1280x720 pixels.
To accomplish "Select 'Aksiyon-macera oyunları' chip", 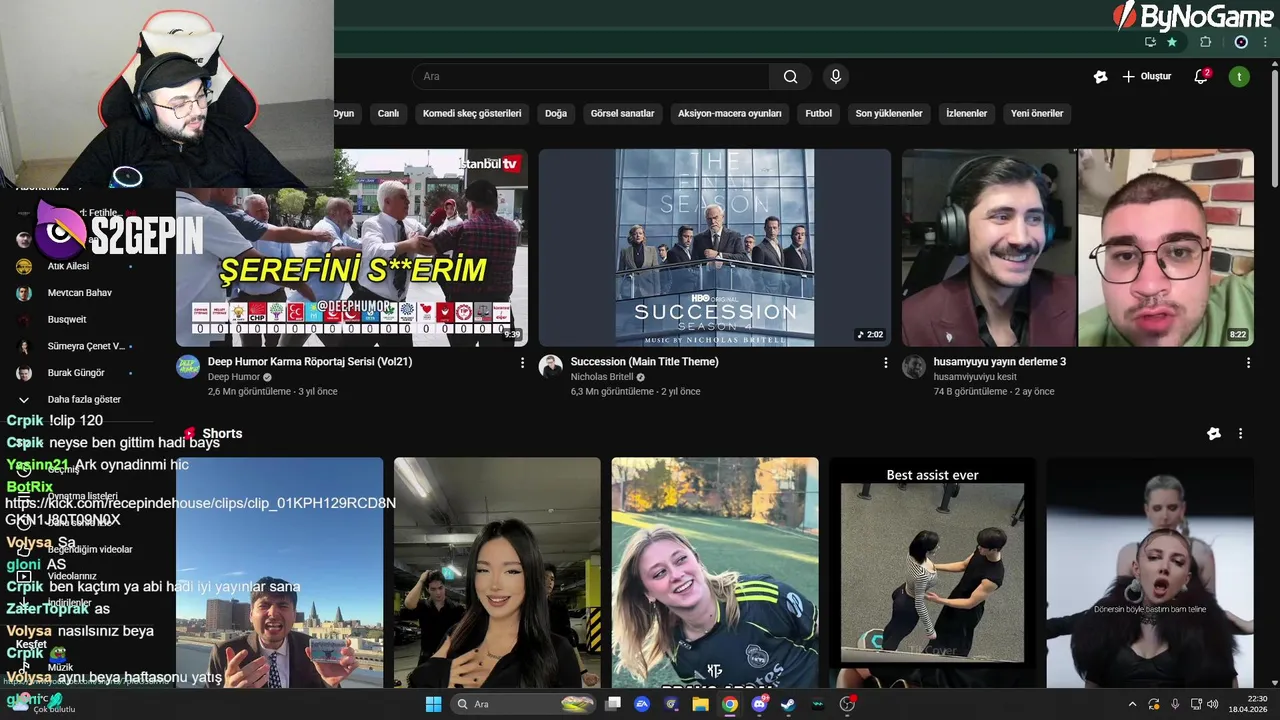I will 730,114.
